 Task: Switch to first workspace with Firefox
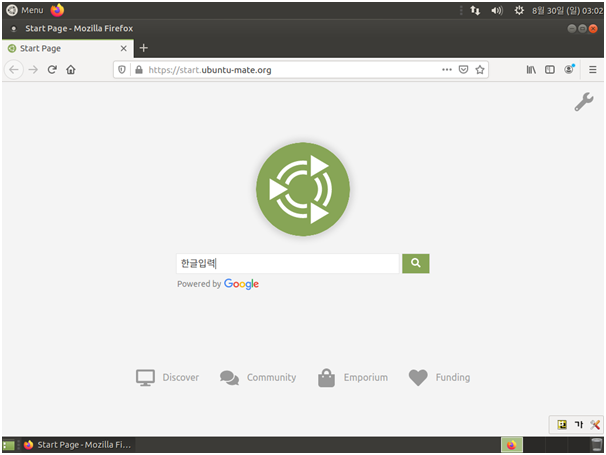(x=512, y=445)
